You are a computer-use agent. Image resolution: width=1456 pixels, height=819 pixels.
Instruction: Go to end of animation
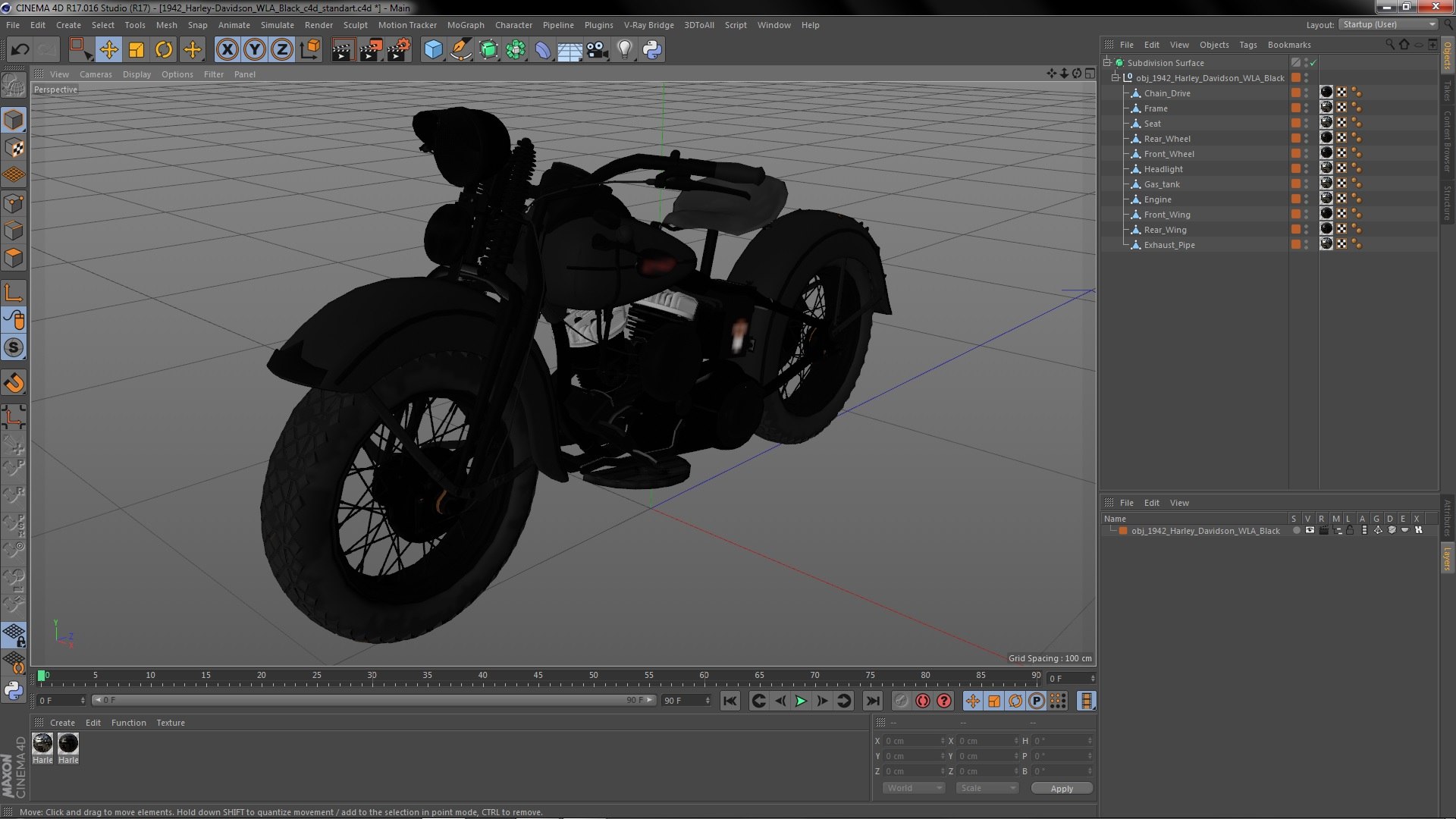click(873, 701)
